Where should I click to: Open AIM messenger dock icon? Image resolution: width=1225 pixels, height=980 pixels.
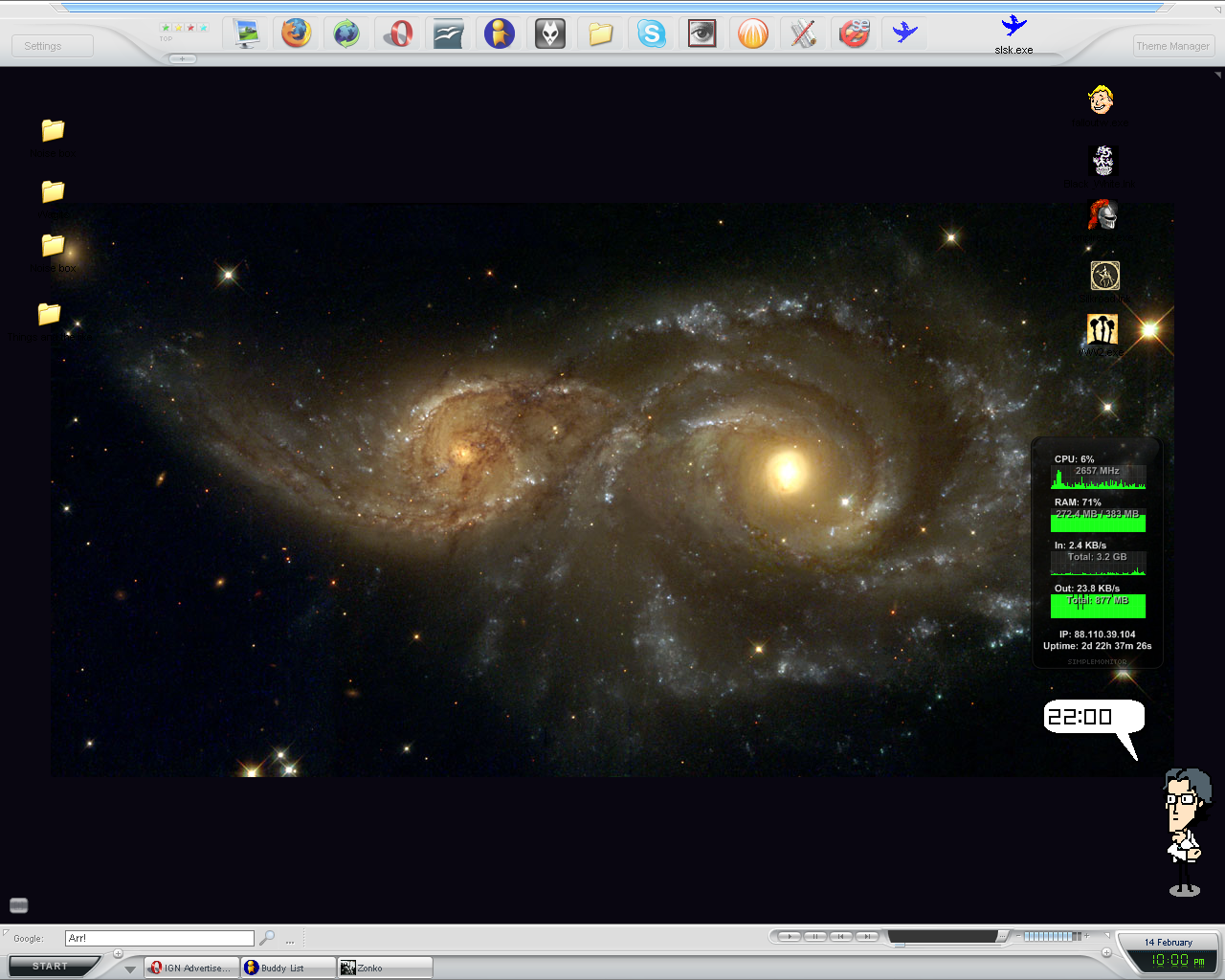tap(499, 33)
